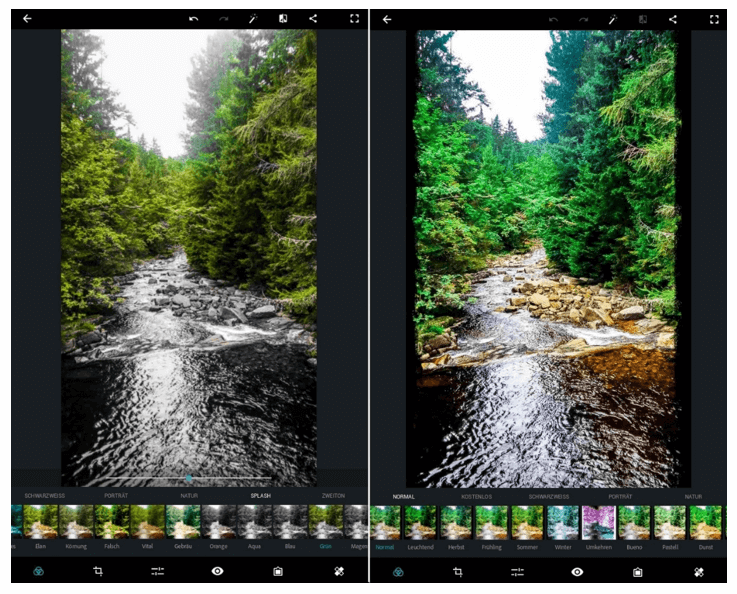Switch to PORTRÄT category in left screen
The width and height of the screenshot is (737, 594).
point(116,496)
